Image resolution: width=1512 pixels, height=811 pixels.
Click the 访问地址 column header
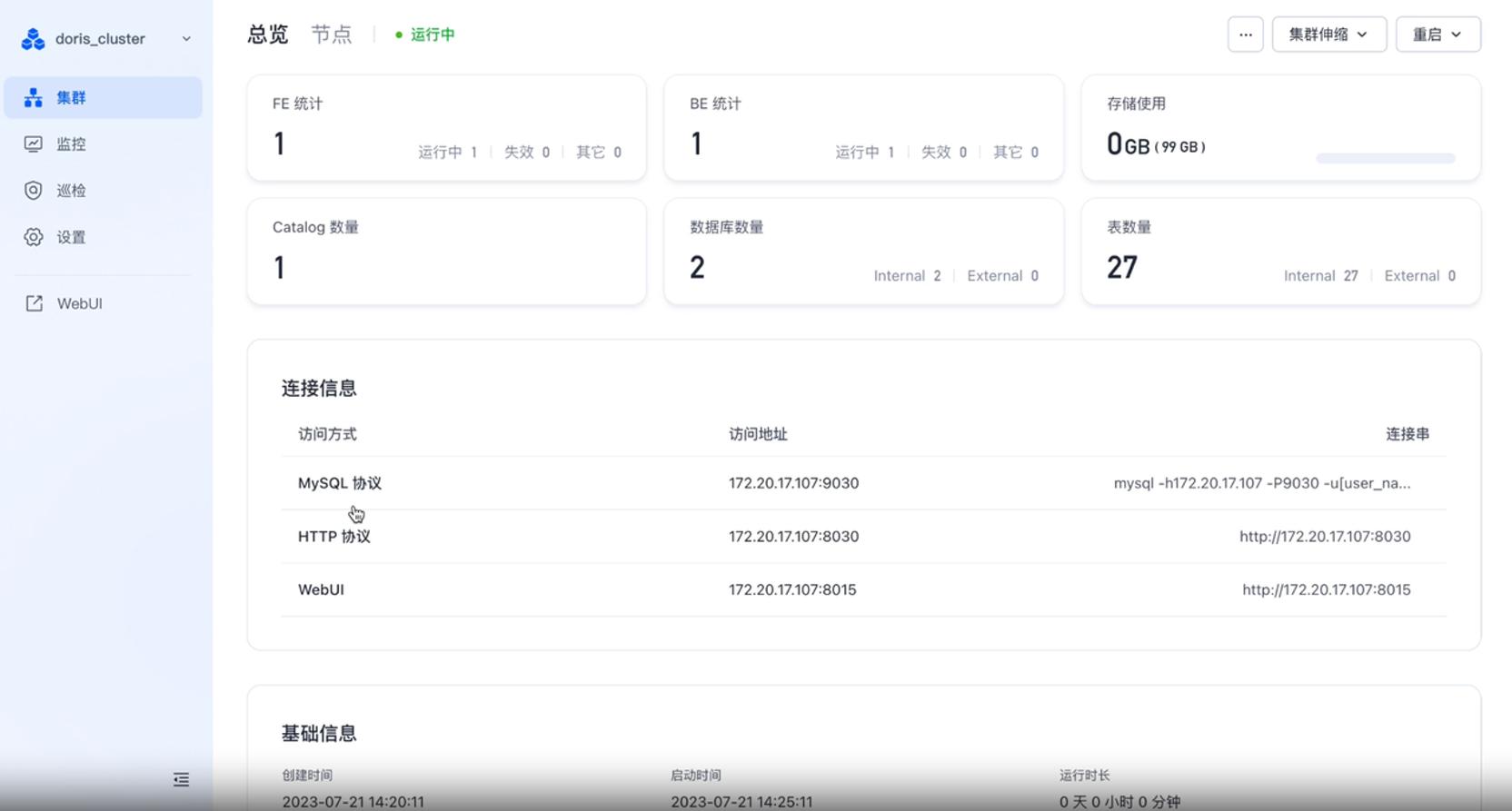click(x=758, y=434)
